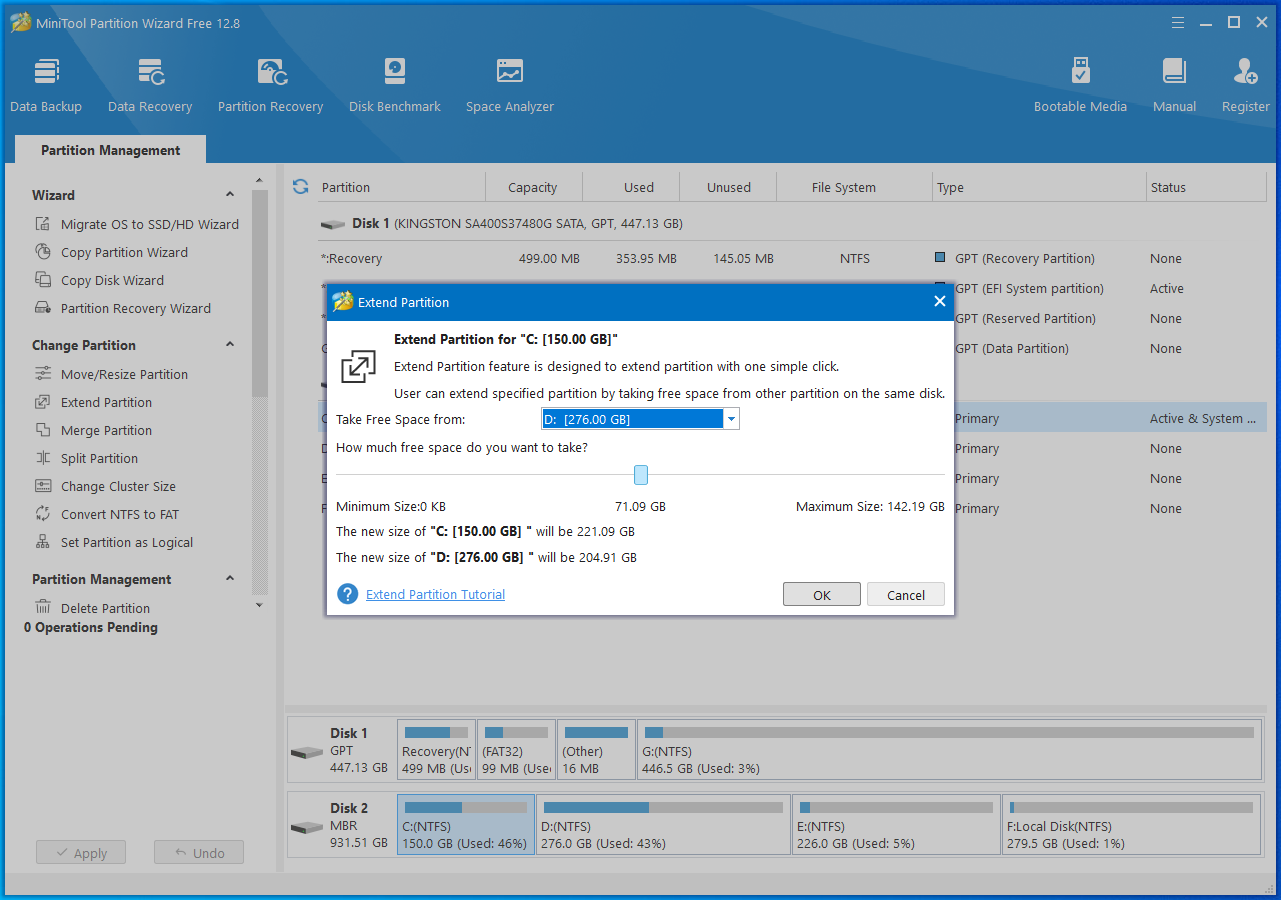Click GPT (Data Partition) type cell
This screenshot has height=900, width=1281.
[x=1011, y=348]
